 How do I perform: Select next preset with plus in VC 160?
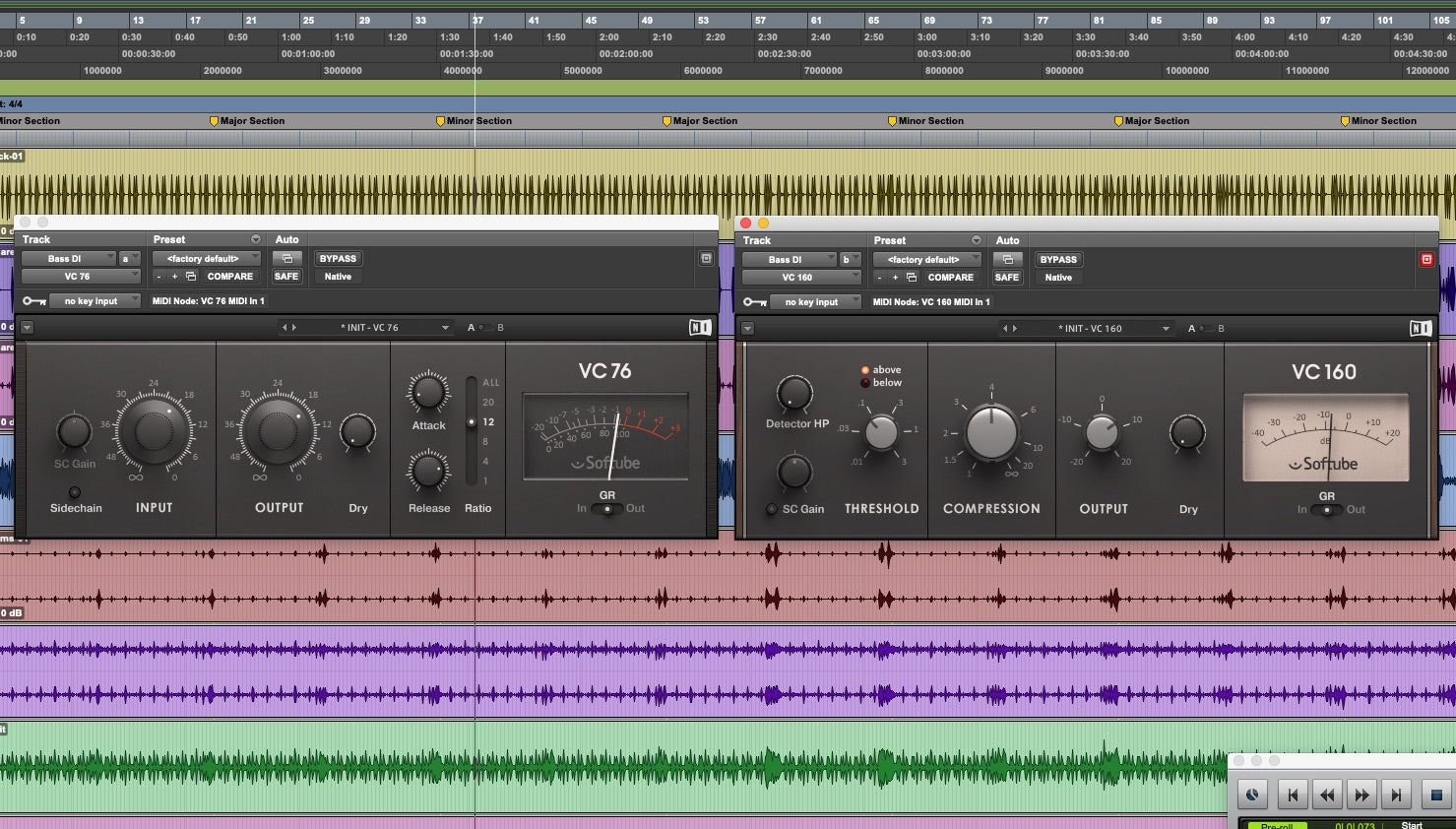pyautogui.click(x=895, y=278)
